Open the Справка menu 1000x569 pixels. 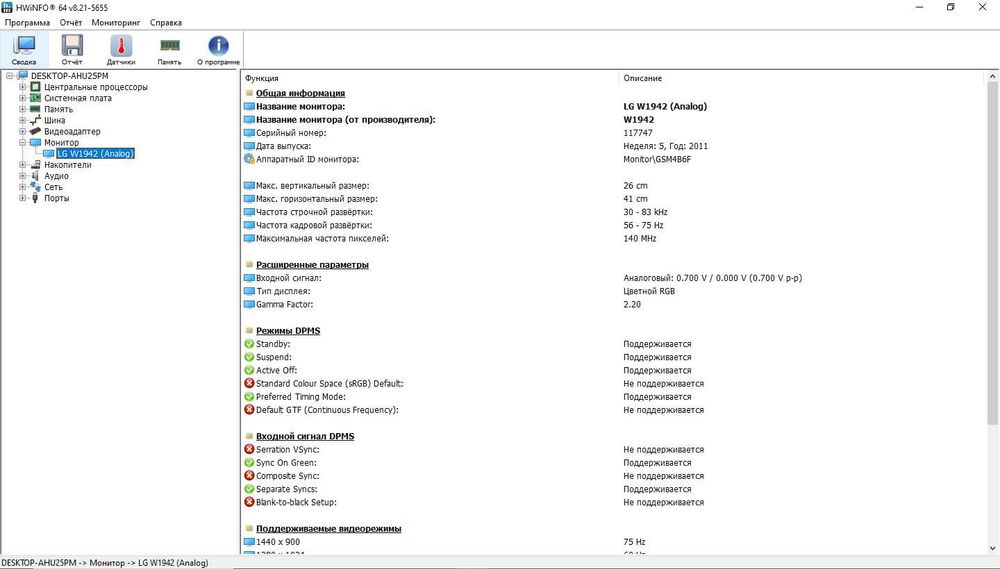pyautogui.click(x=166, y=22)
